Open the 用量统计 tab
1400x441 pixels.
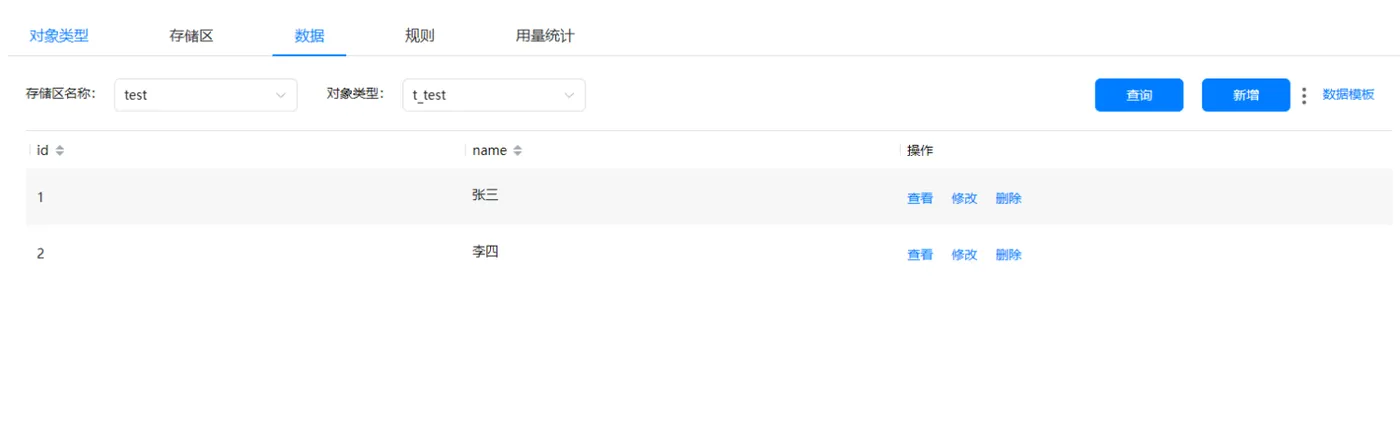[x=545, y=36]
